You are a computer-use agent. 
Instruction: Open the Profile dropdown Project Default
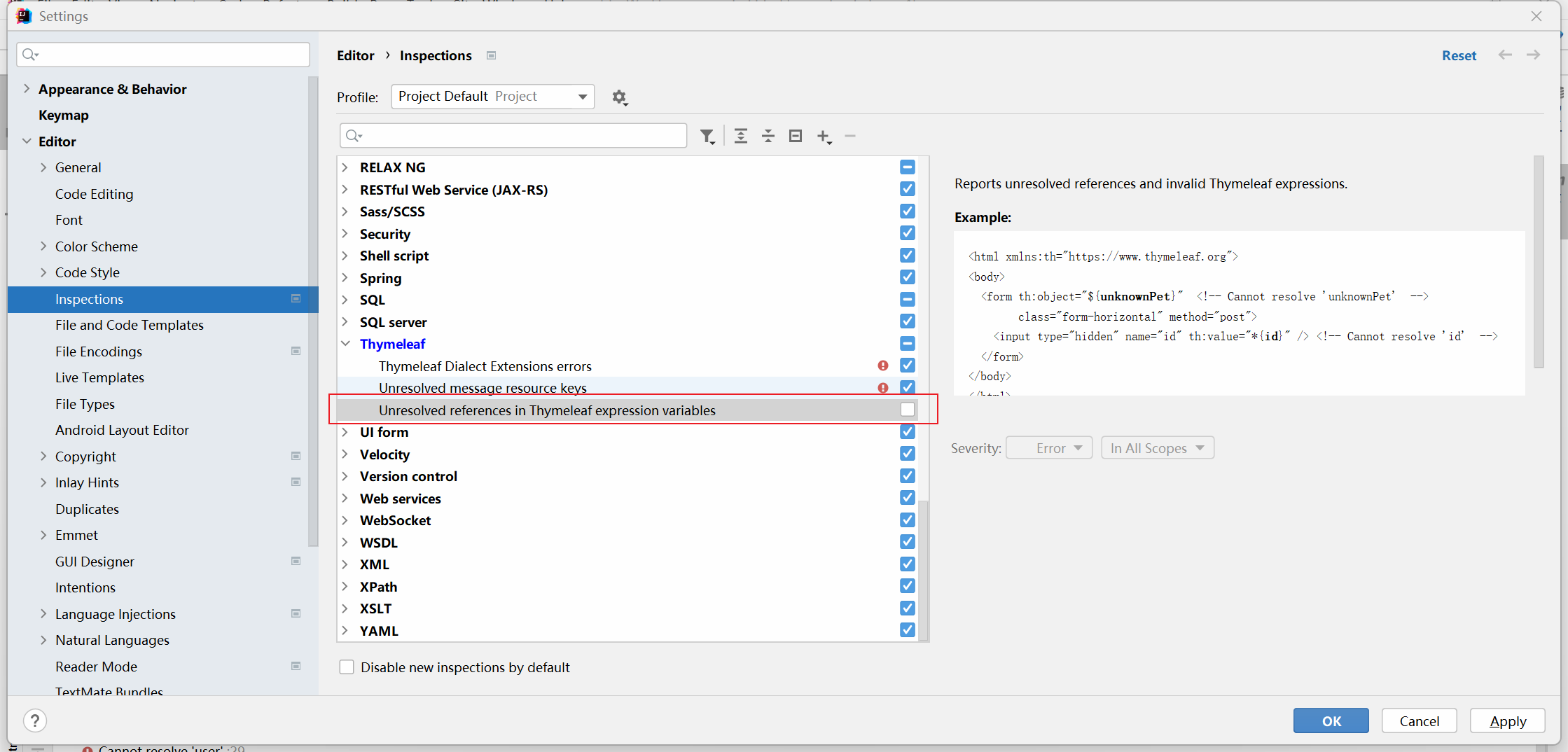coord(493,97)
